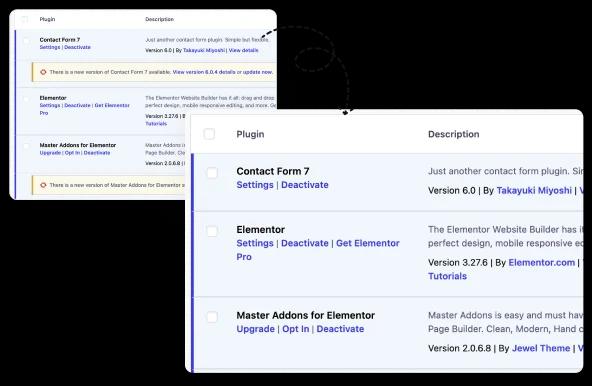Click Contact Form 7 plugin name, large panel
The image size is (592, 386).
point(273,171)
